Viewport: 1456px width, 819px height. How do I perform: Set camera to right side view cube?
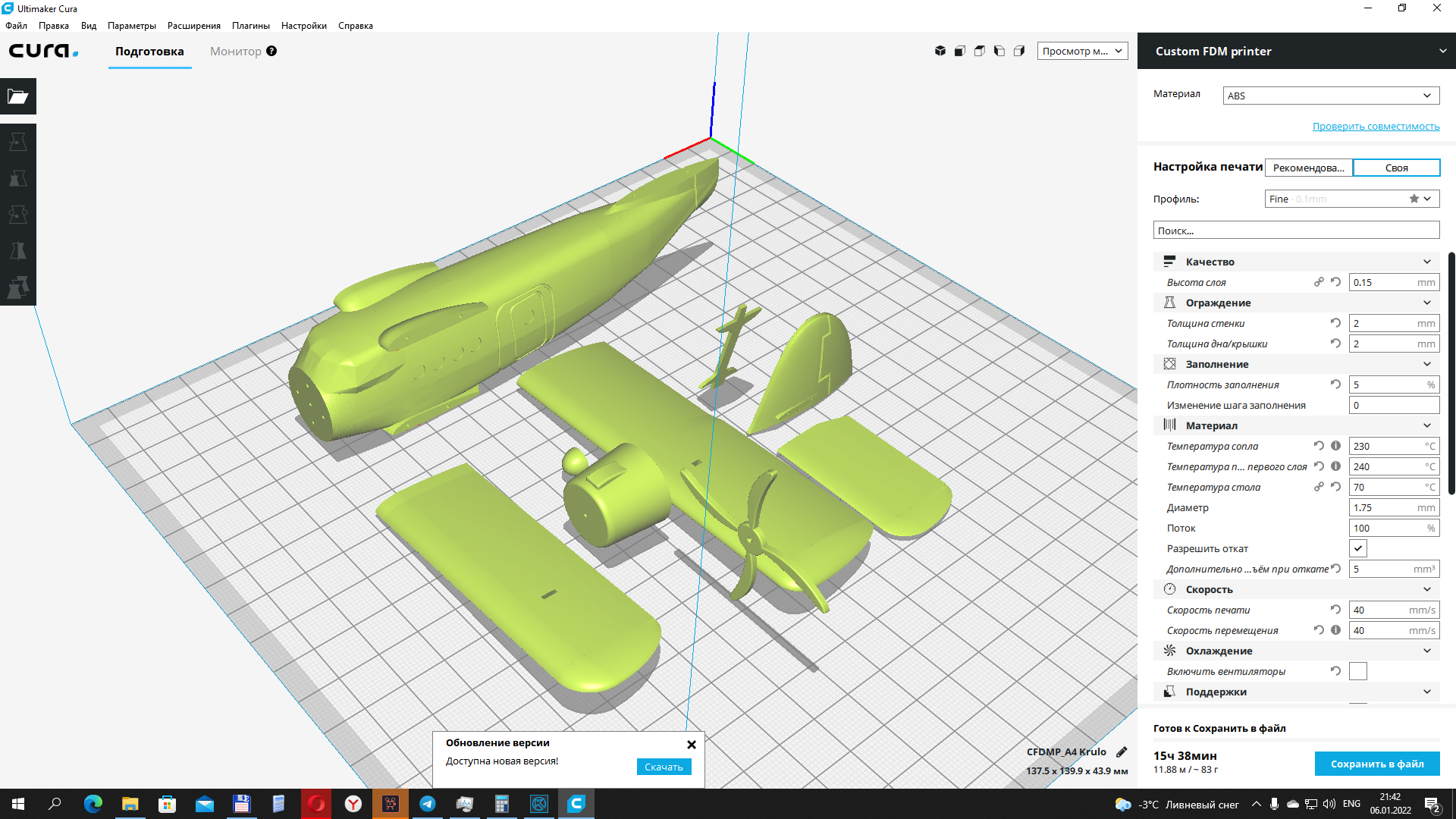1019,51
